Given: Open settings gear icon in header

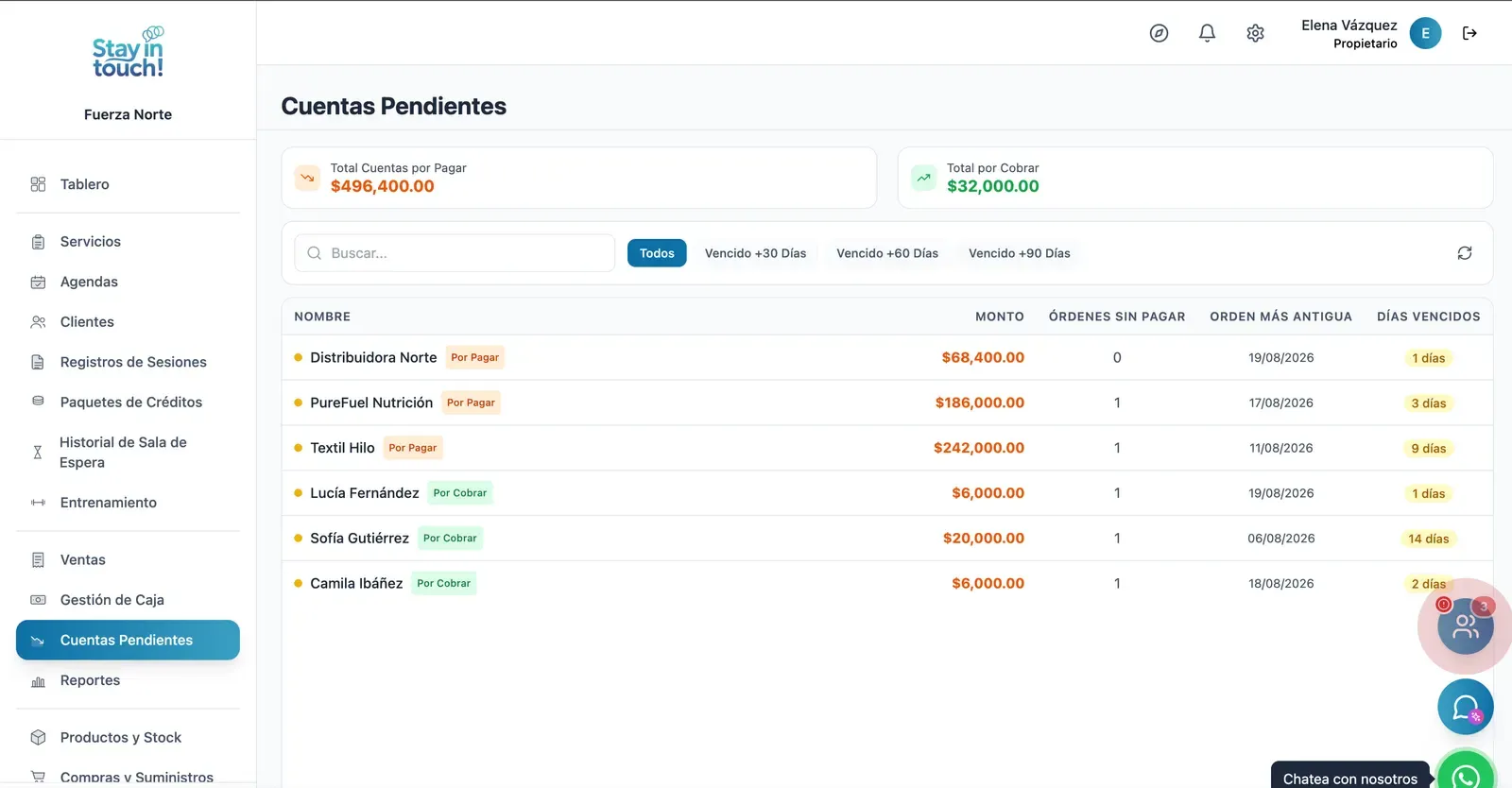Looking at the screenshot, I should point(1255,33).
